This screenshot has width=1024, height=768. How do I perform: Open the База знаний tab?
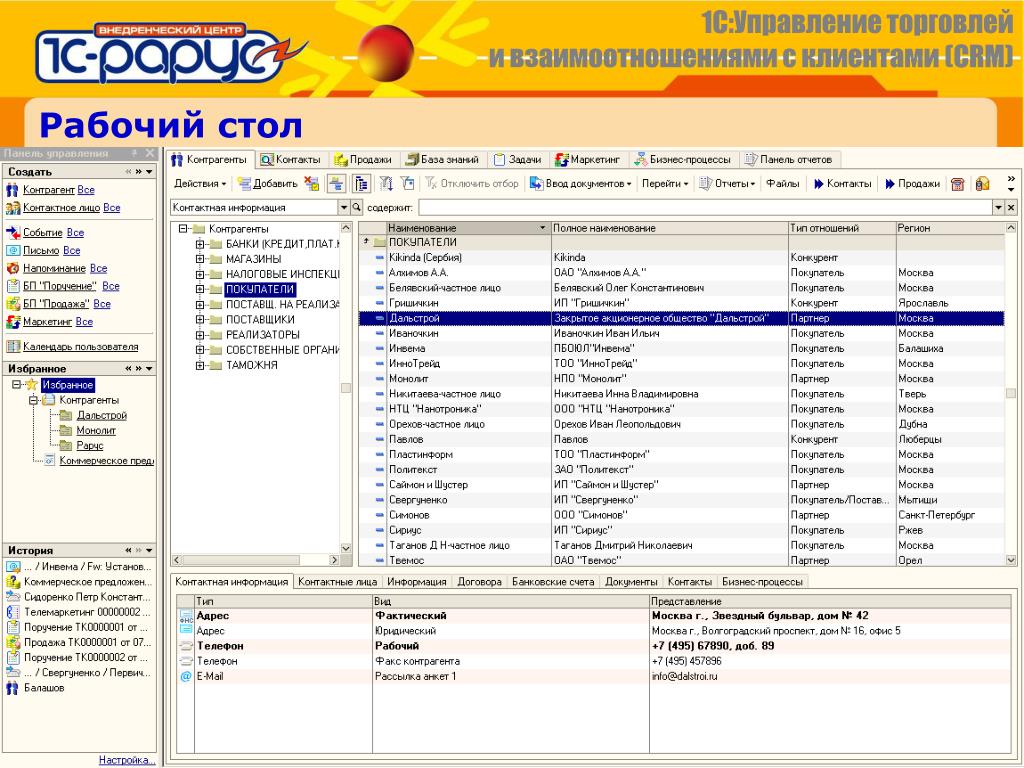tap(442, 159)
